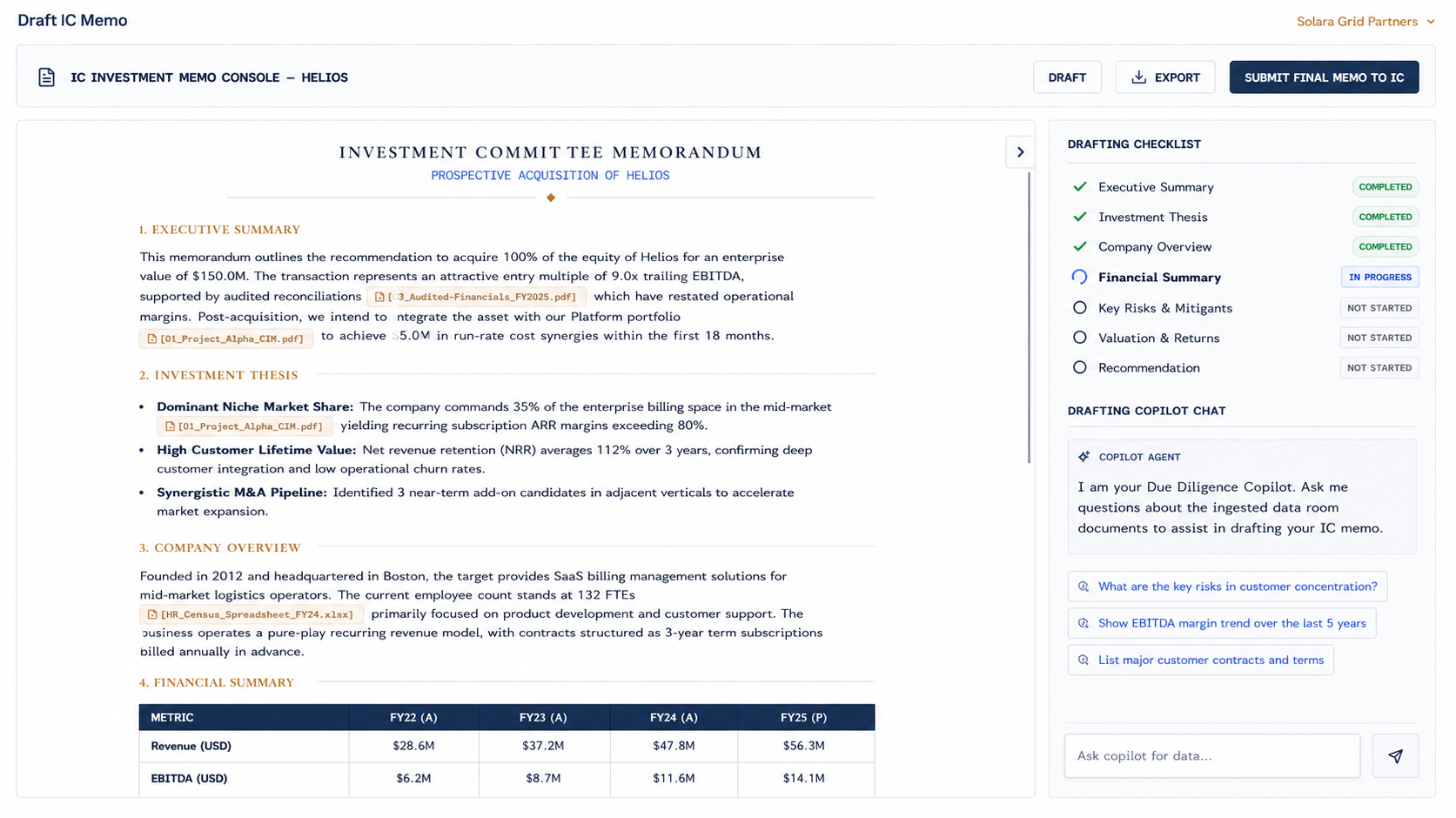Submit final memo to IC
The image size is (1456, 818).
[x=1324, y=77]
